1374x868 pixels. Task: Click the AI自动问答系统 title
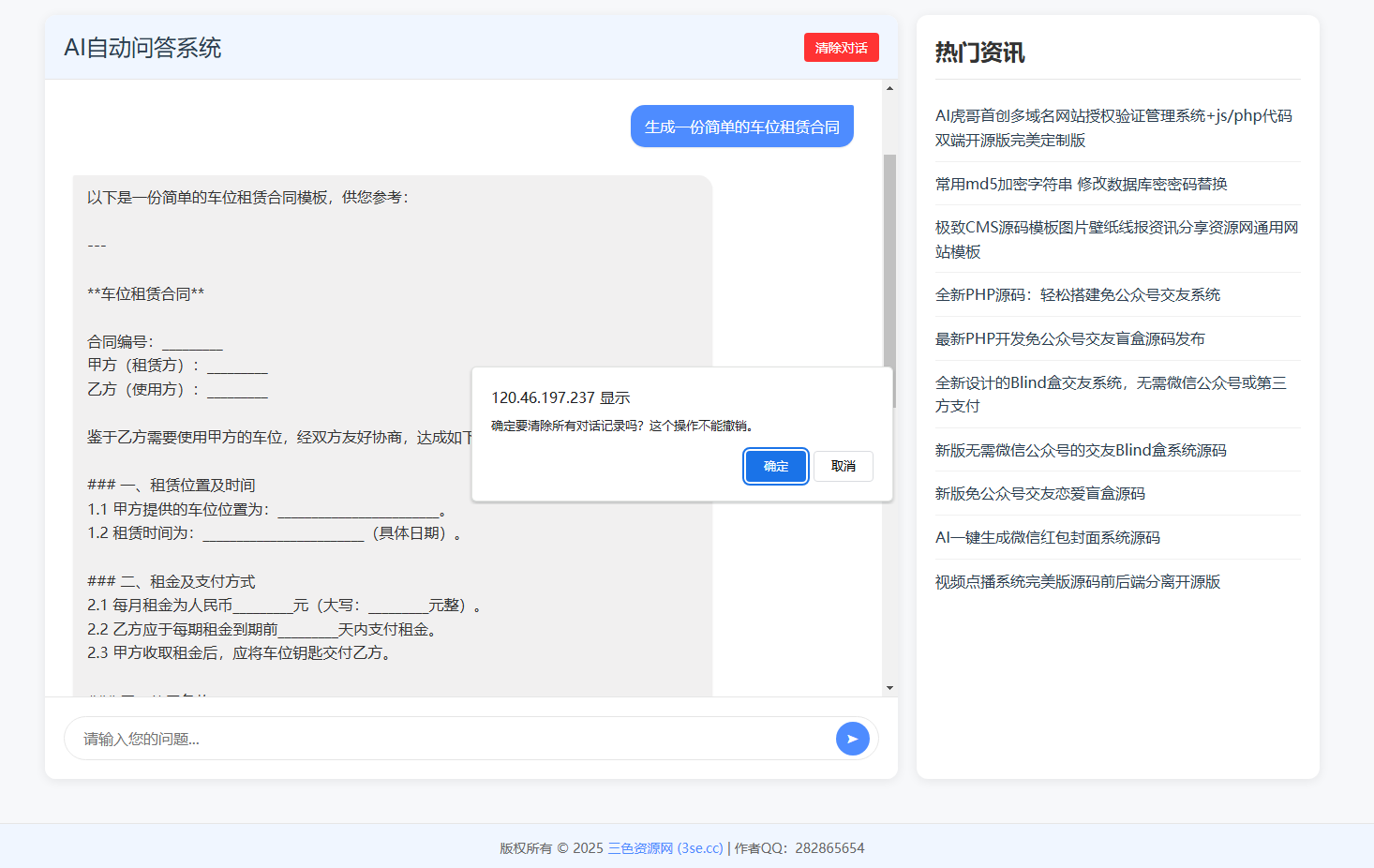click(142, 48)
